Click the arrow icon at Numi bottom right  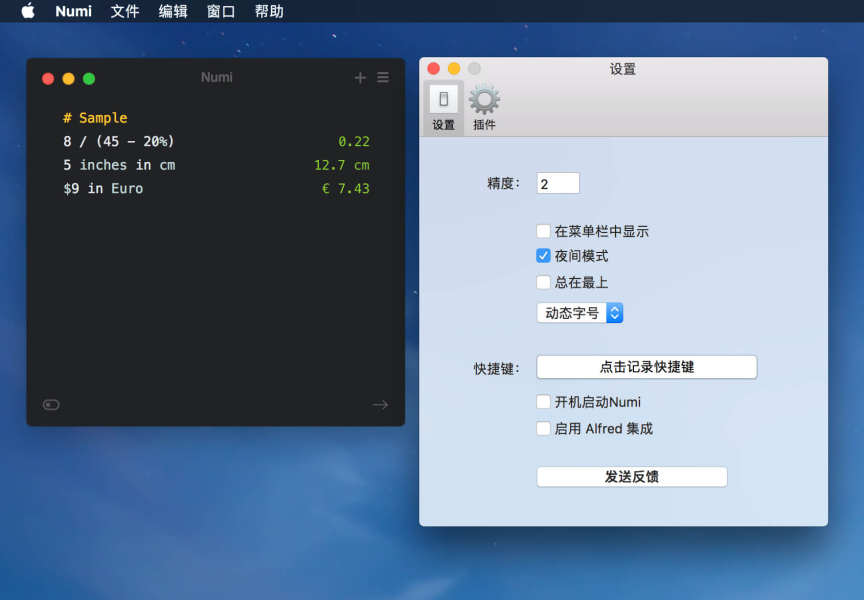[x=380, y=405]
